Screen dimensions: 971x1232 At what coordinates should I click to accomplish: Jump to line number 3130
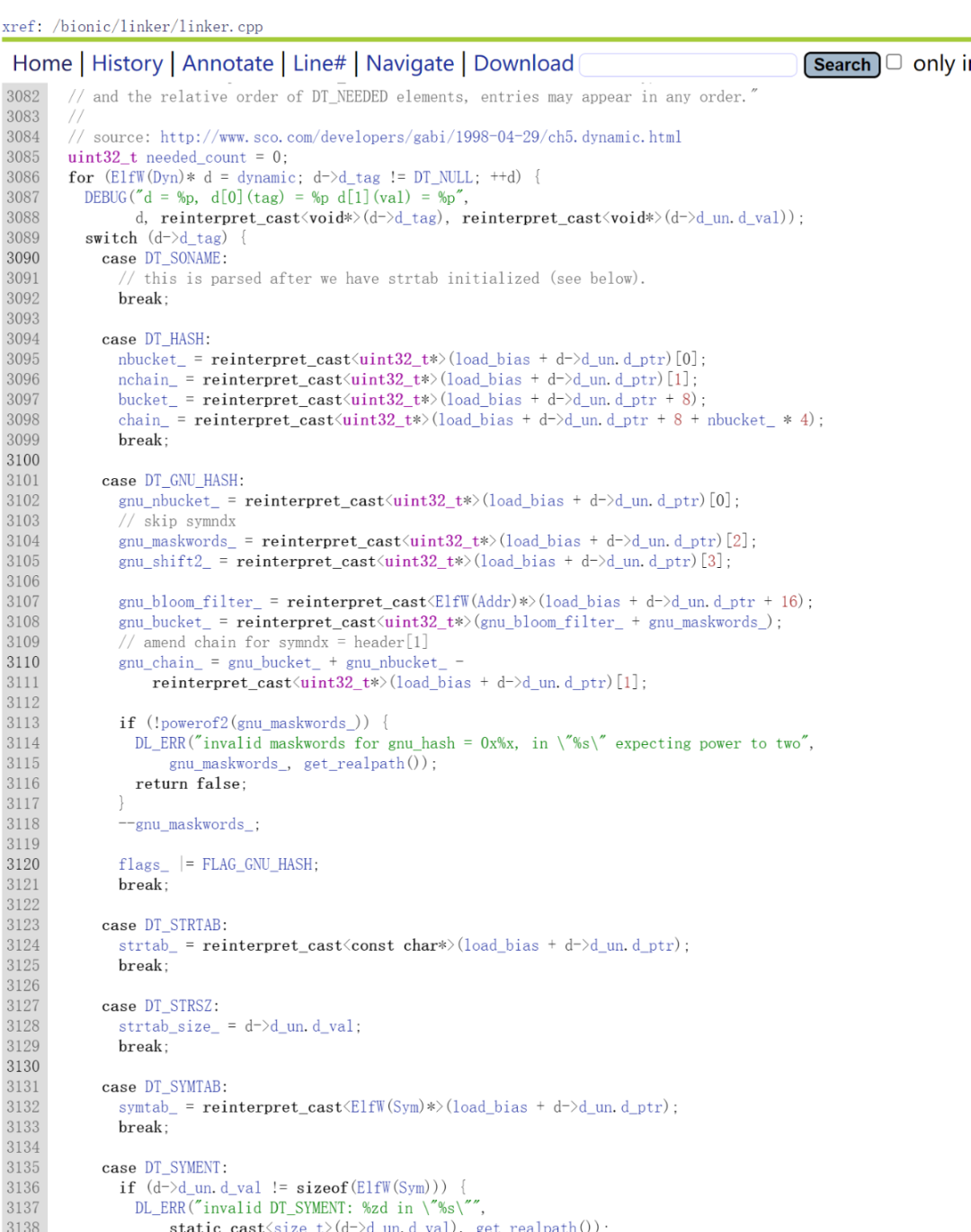click(x=22, y=1068)
